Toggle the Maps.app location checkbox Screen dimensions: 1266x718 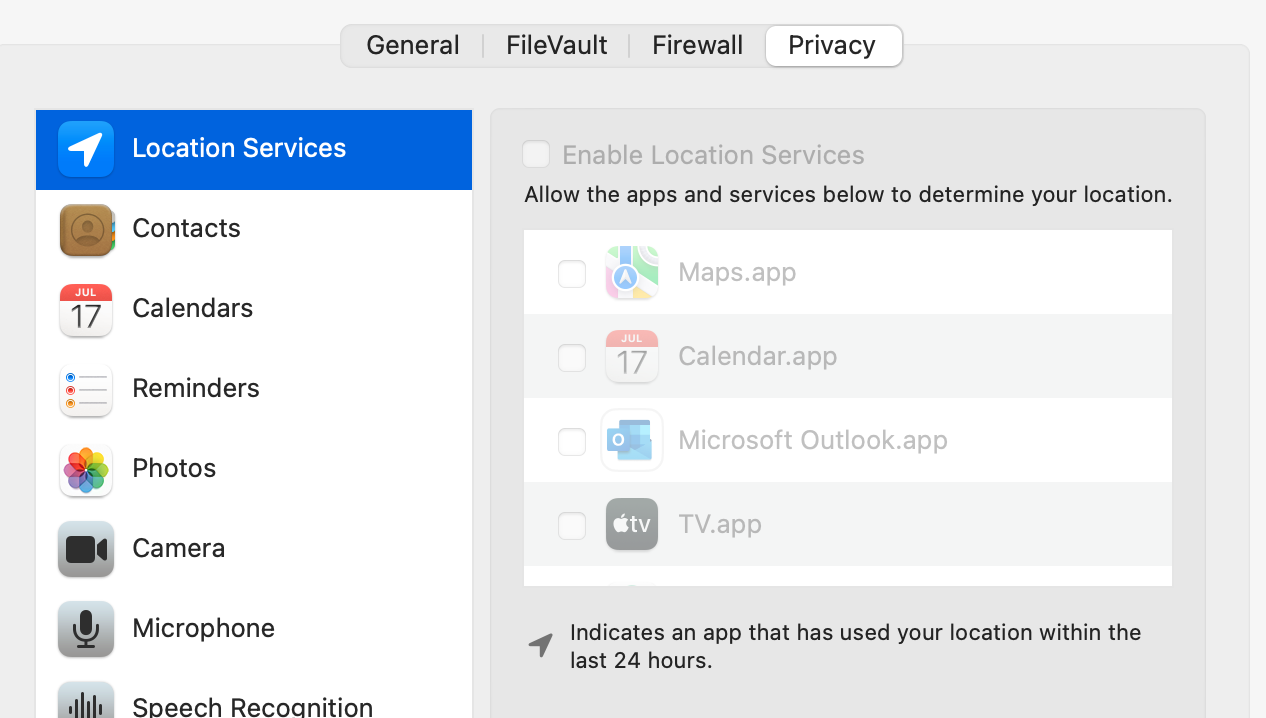click(x=572, y=273)
